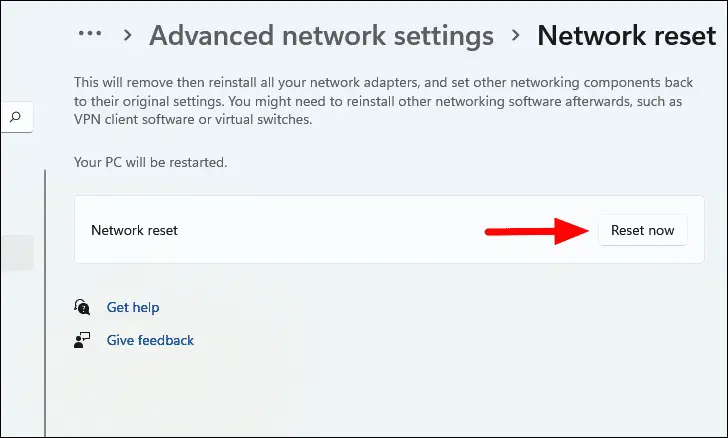
Task: Click the sidebar vertical scrollbar
Action: tap(44, 300)
